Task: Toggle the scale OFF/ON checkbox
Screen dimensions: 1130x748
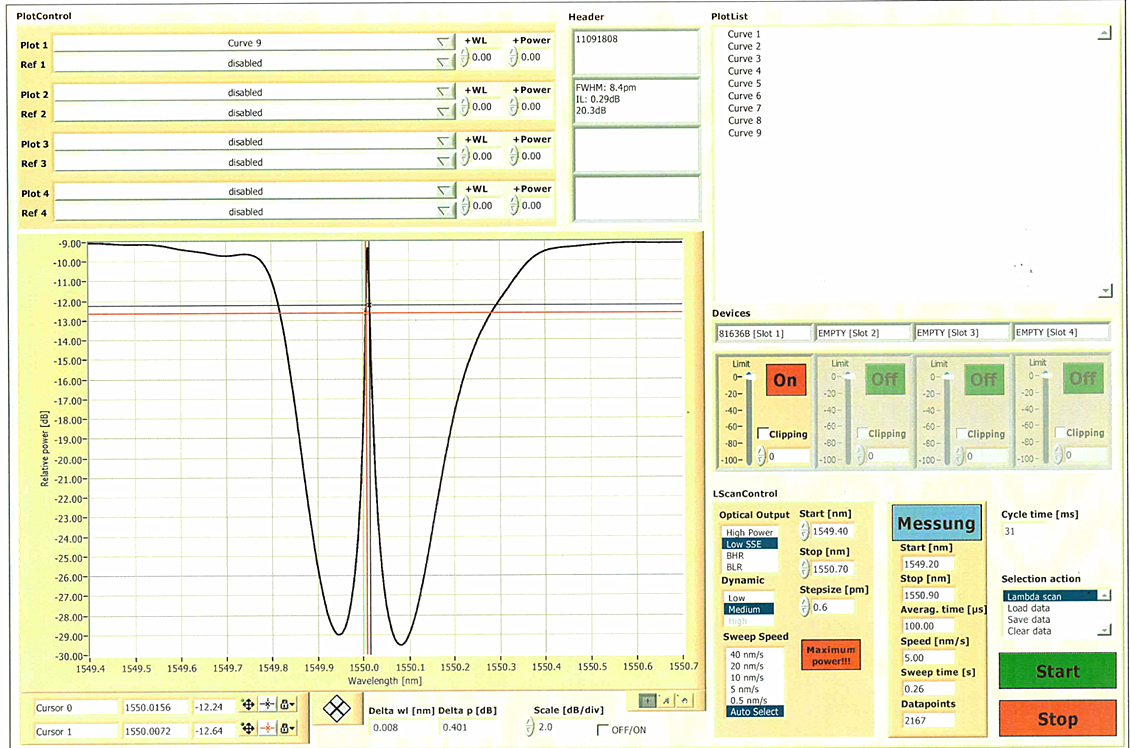Action: click(602, 730)
